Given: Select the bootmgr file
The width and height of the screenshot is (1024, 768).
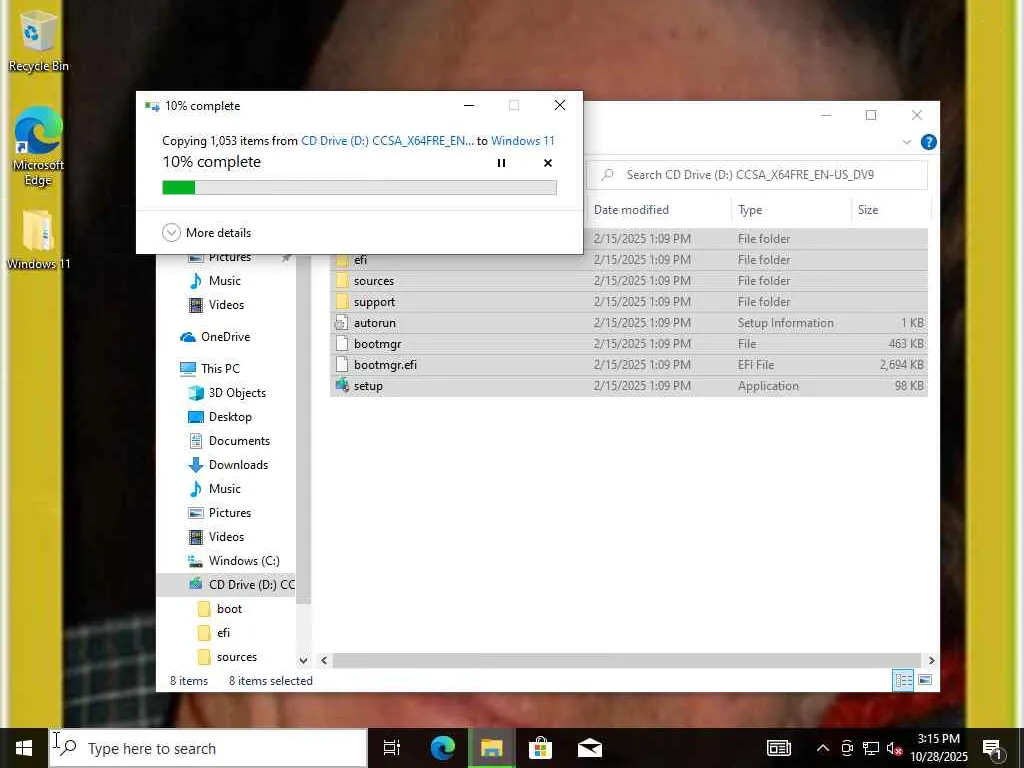Looking at the screenshot, I should tap(629, 344).
